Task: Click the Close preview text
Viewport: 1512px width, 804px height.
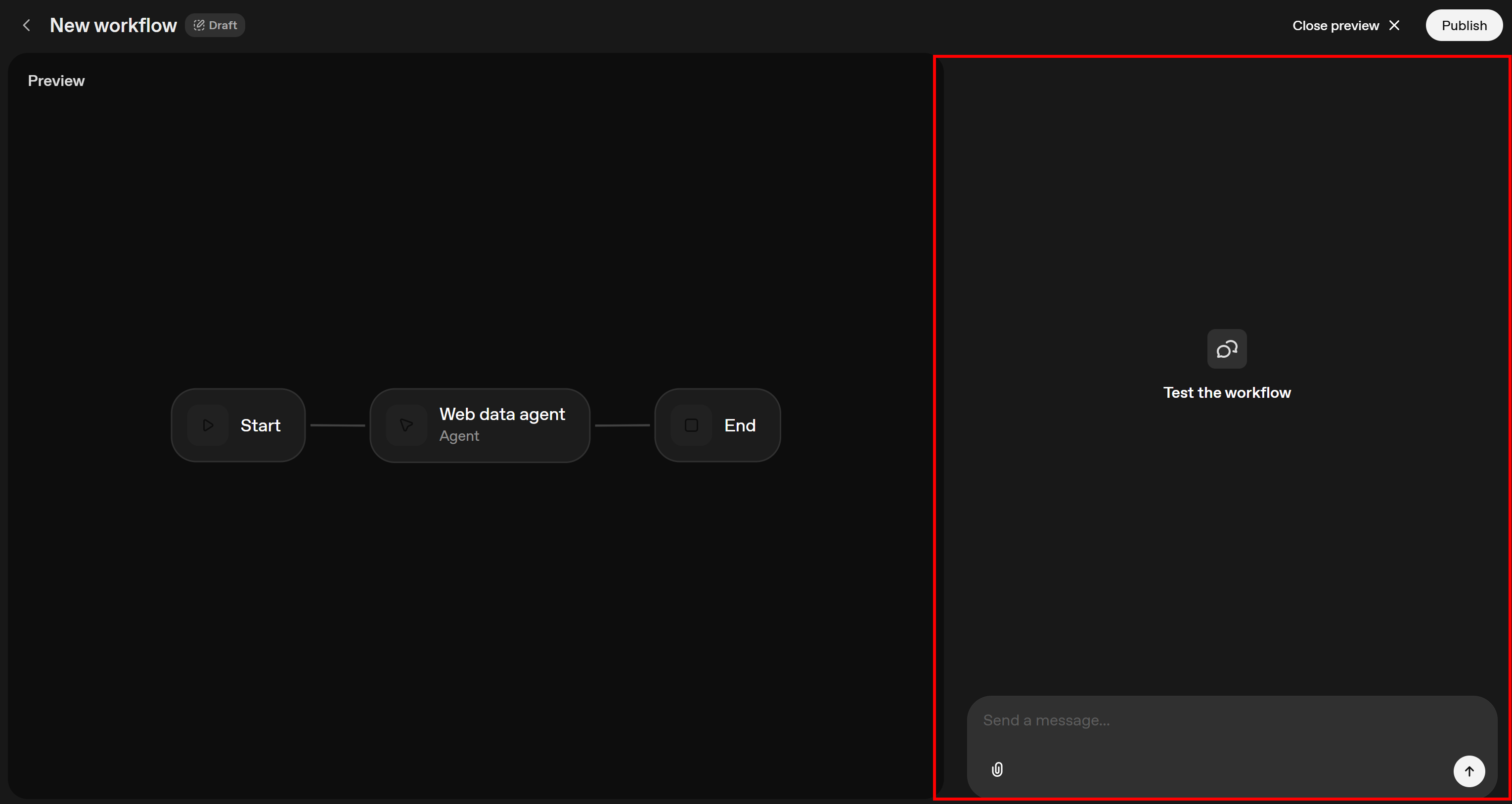Action: (x=1334, y=25)
